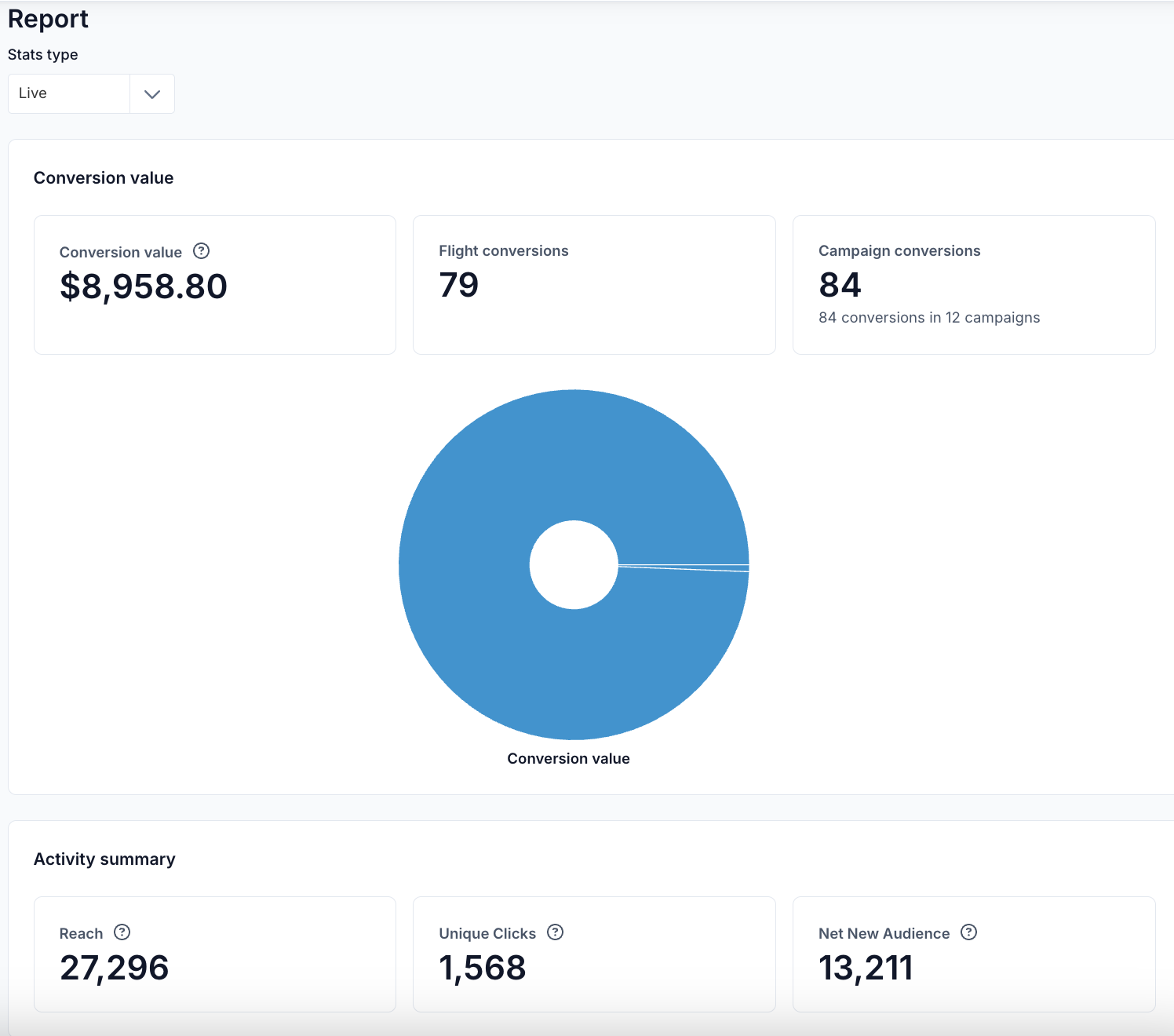Click the Net New Audience value 13,211
1174x1036 pixels.
[x=866, y=968]
